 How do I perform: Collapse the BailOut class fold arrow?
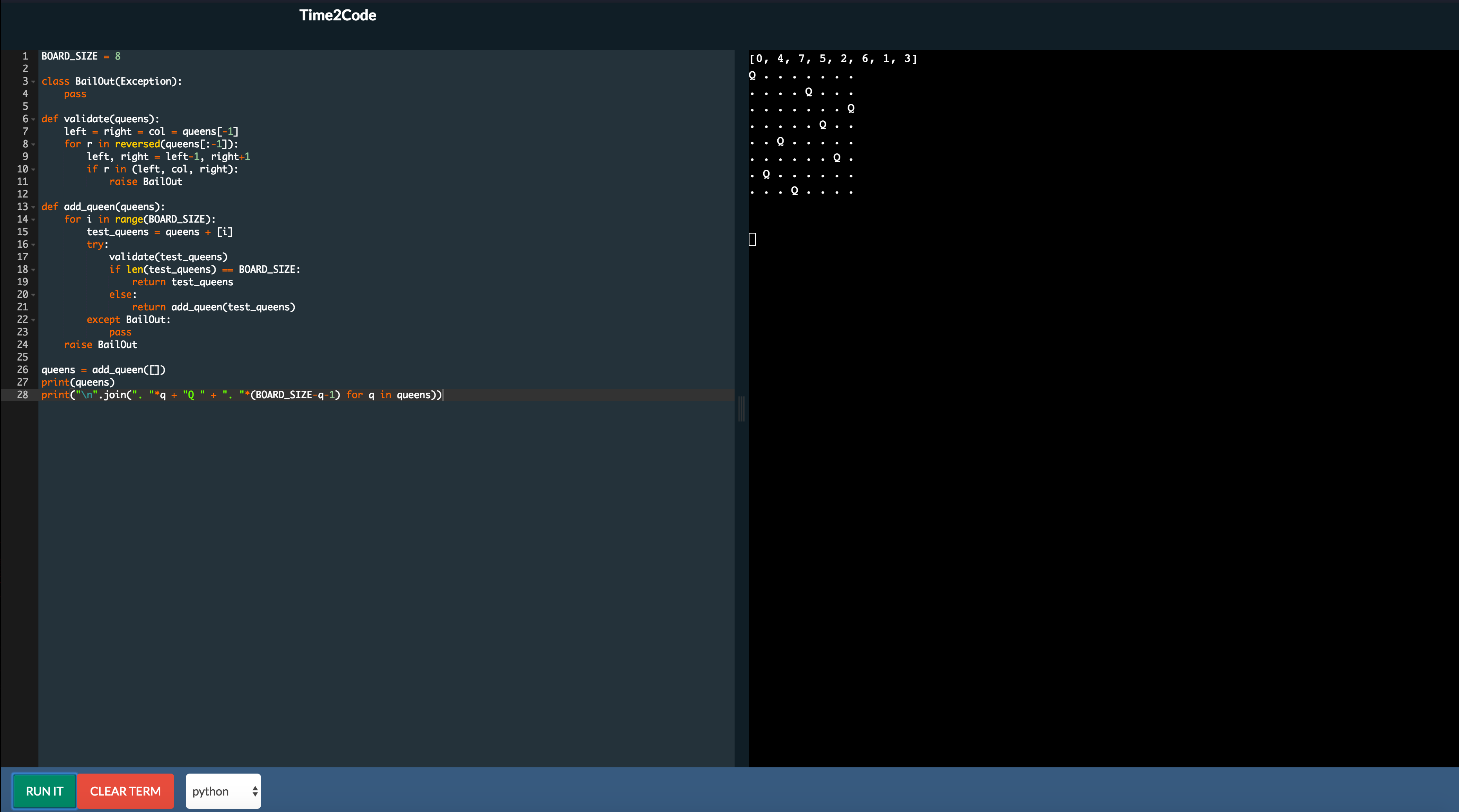coord(33,82)
